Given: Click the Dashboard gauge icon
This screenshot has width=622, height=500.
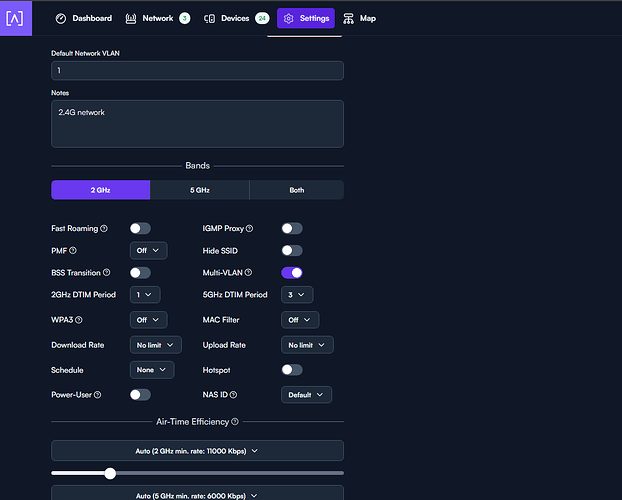Looking at the screenshot, I should click(61, 18).
